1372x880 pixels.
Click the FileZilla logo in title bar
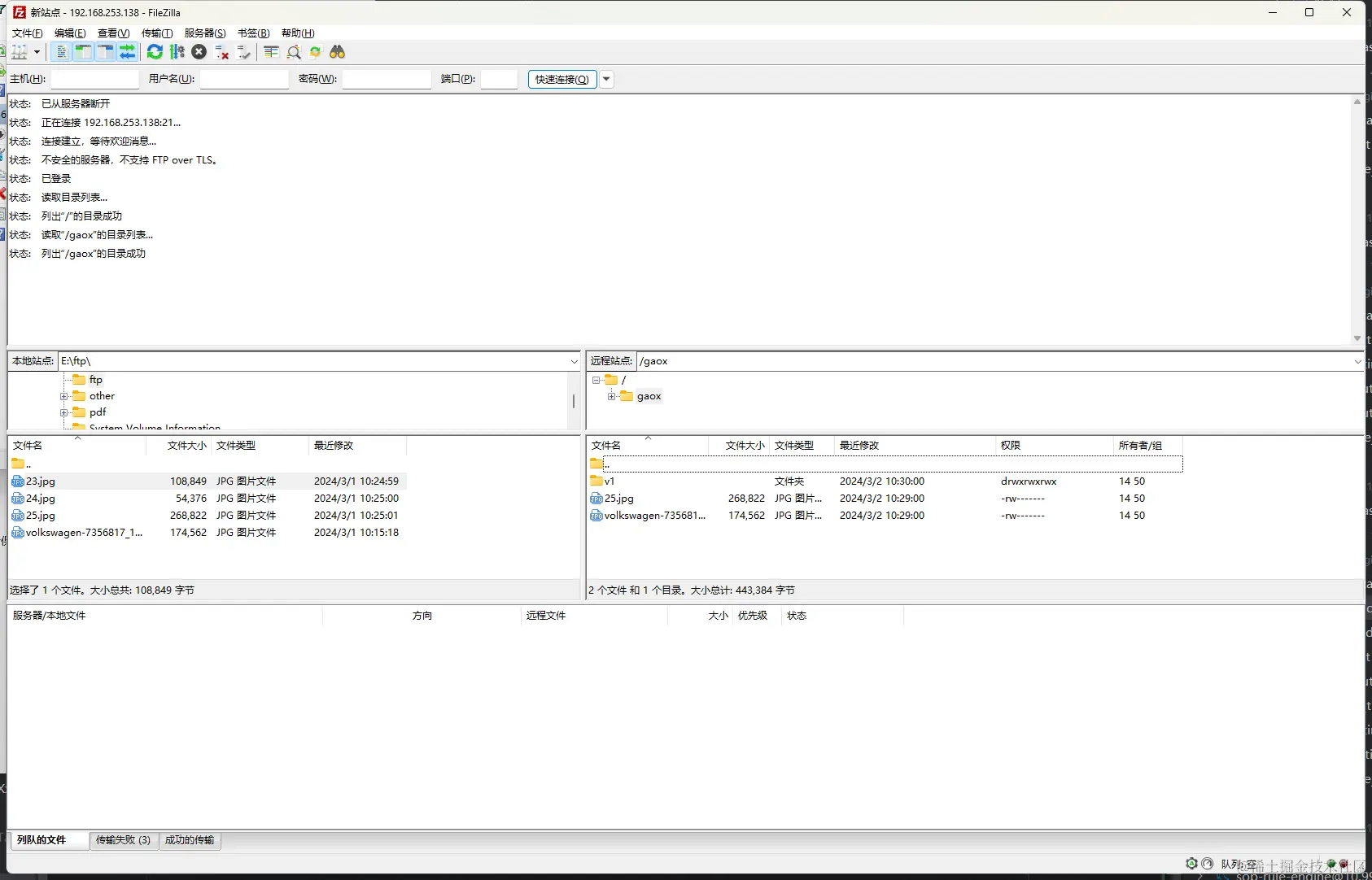tap(20, 12)
